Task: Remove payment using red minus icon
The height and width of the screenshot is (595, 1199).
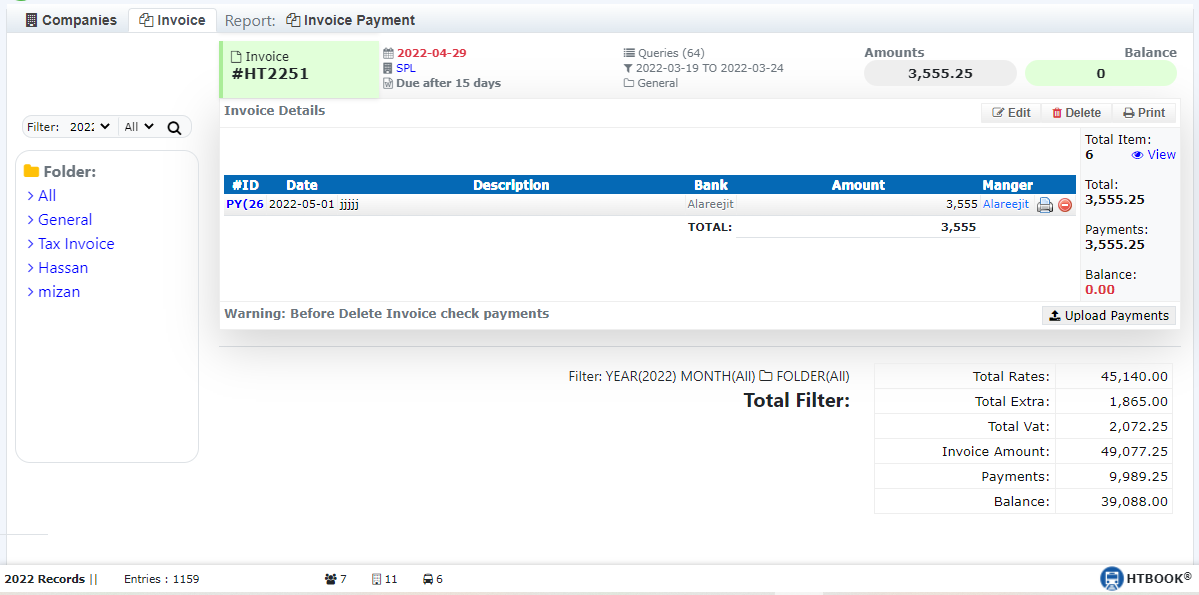Action: [1065, 205]
